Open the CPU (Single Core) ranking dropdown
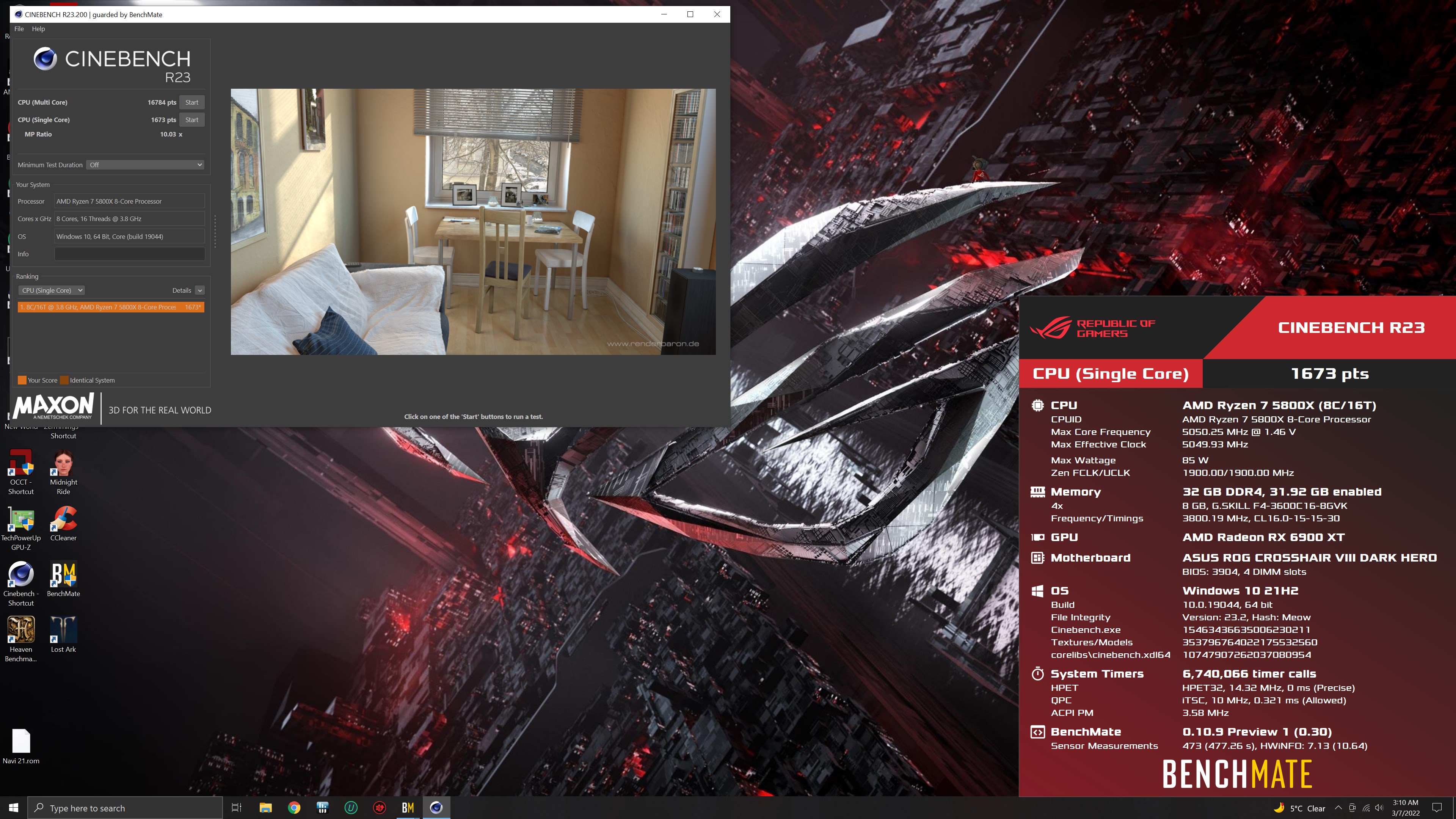Viewport: 1456px width, 819px height. coord(52,290)
